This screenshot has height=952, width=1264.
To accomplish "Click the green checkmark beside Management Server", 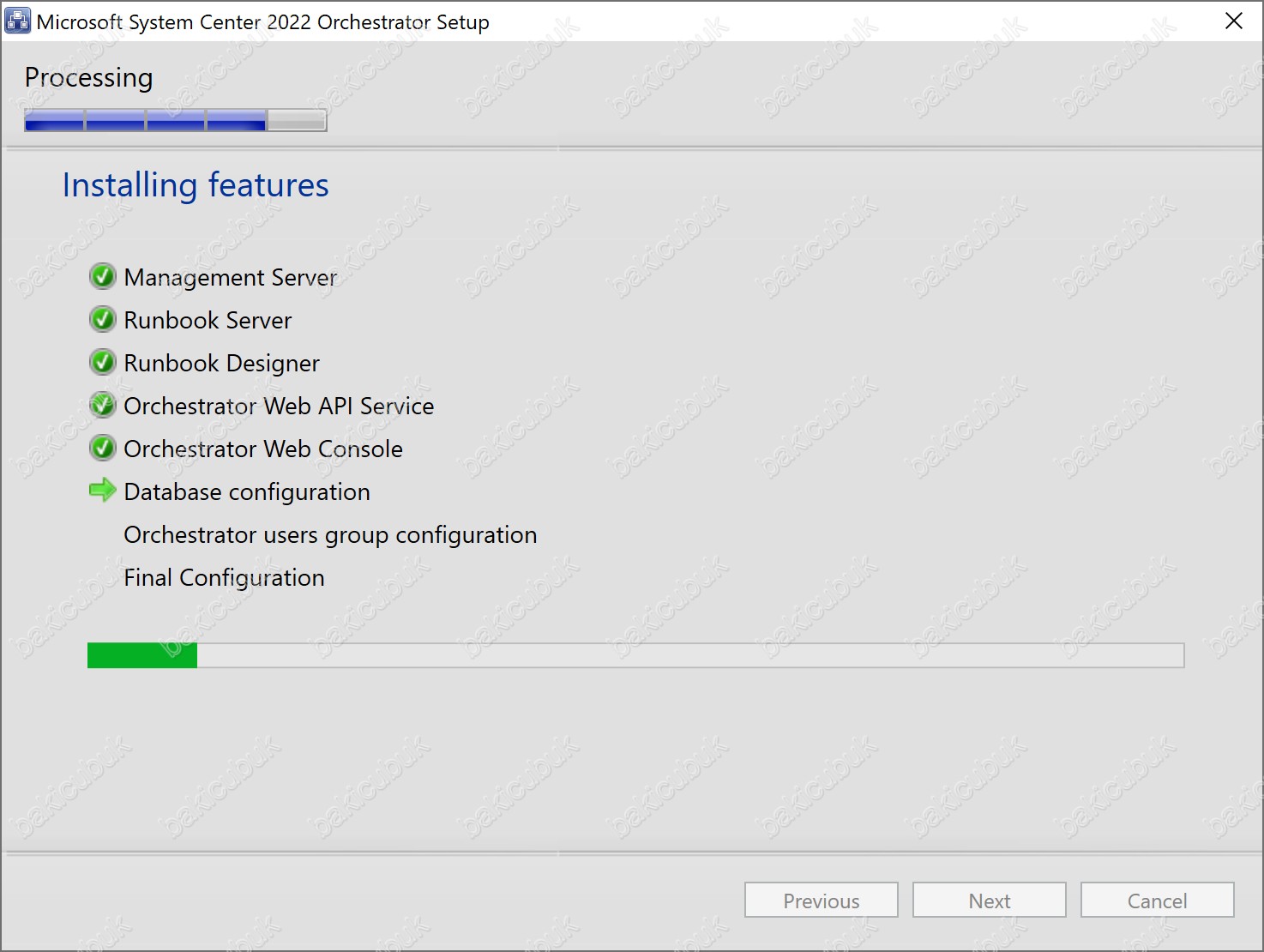I will (103, 276).
